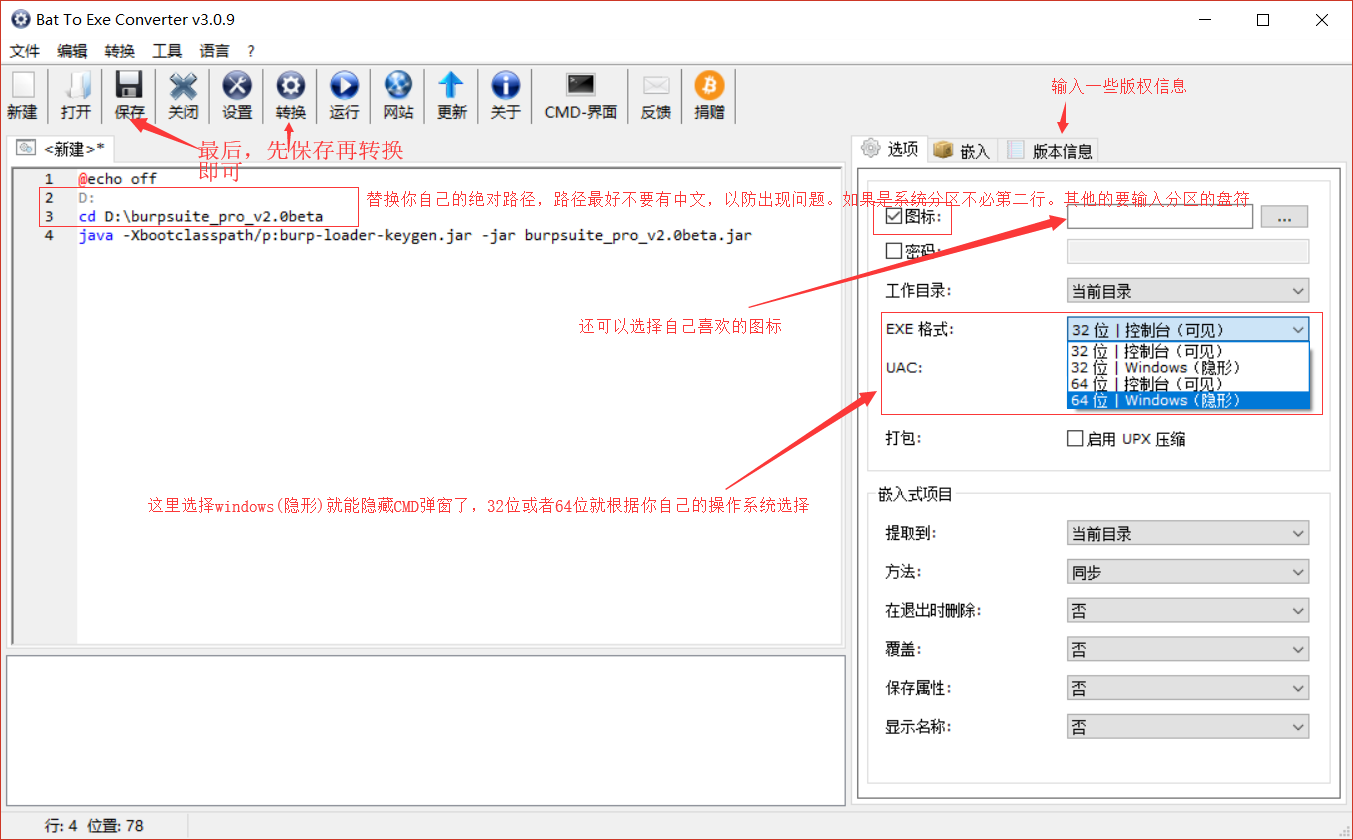Switch to the 选项 (Options) tab
Image resolution: width=1353 pixels, height=840 pixels.
[x=890, y=149]
